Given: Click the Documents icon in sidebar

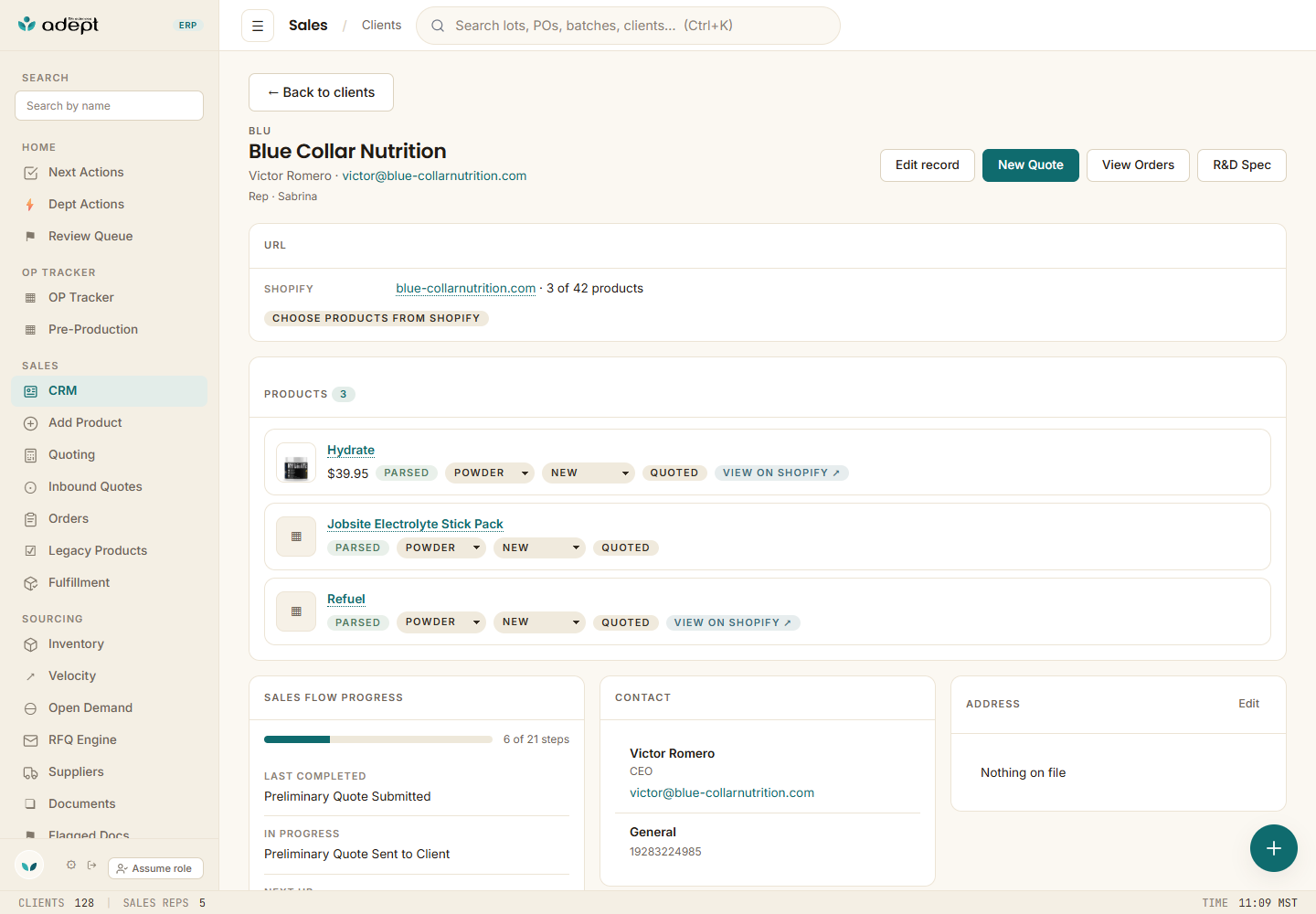Looking at the screenshot, I should pos(30,804).
